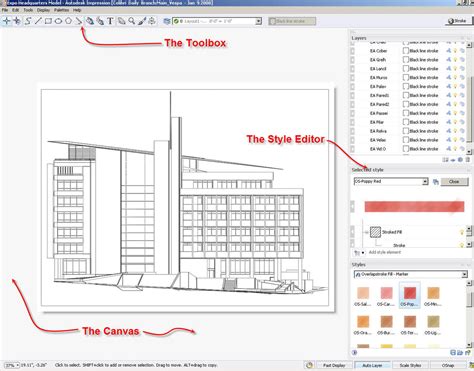Click the Close button in Selected style
The height and width of the screenshot is (371, 474).
pos(454,182)
